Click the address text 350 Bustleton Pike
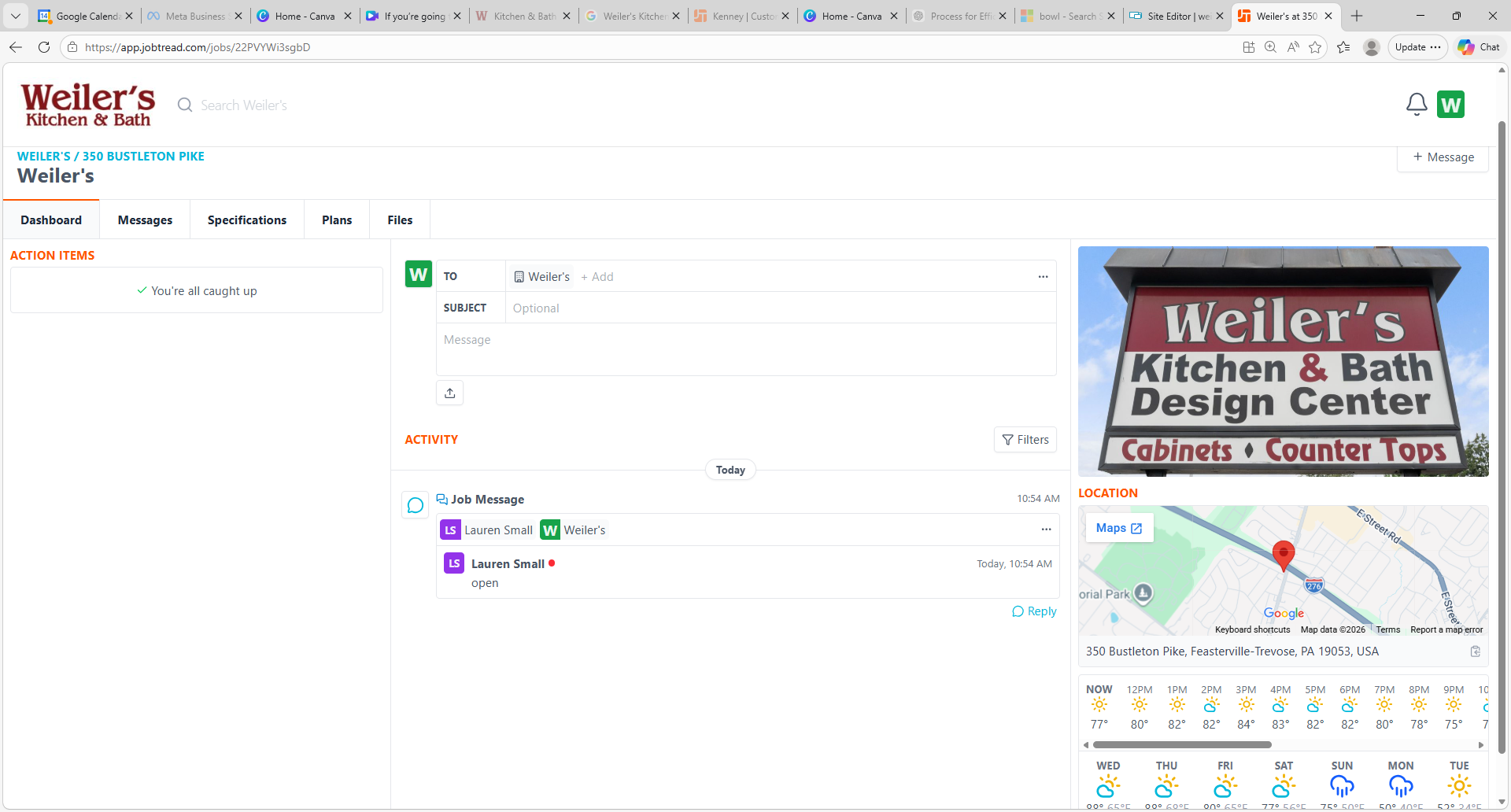 click(1232, 651)
